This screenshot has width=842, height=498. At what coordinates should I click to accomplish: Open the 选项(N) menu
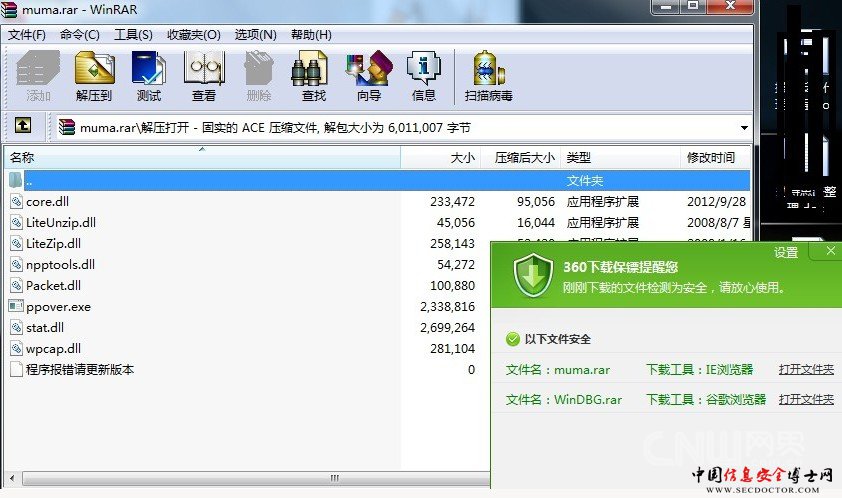[256, 35]
